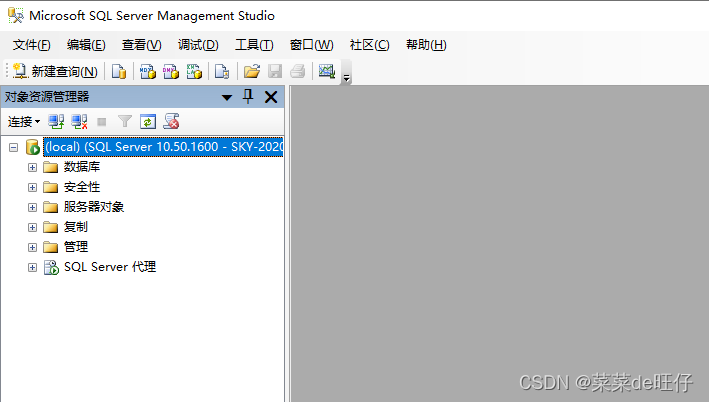Click the Management Studio title bar icon

click(15, 15)
